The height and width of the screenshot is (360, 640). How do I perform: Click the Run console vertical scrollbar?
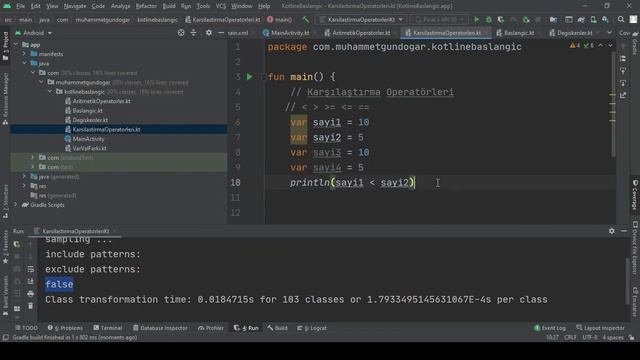point(627,281)
